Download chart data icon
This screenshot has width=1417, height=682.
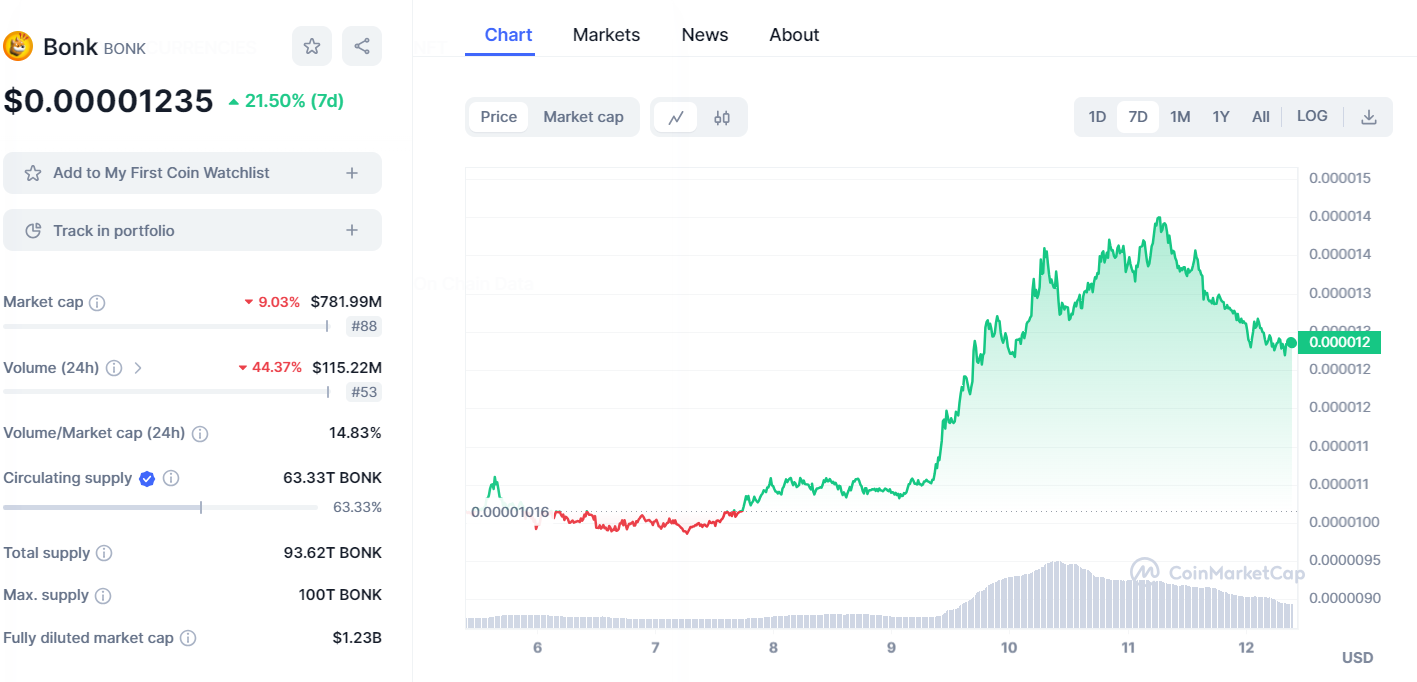pyautogui.click(x=1369, y=117)
